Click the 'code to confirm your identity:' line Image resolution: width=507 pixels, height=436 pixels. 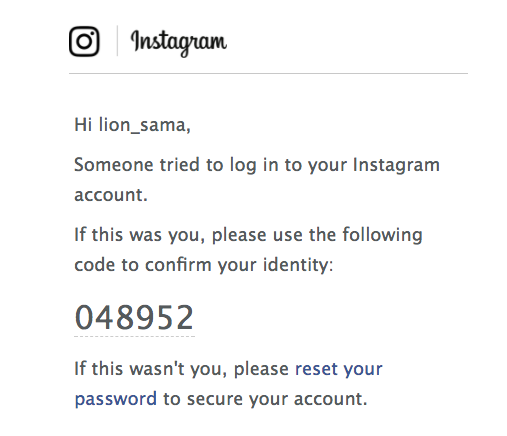coord(204,265)
